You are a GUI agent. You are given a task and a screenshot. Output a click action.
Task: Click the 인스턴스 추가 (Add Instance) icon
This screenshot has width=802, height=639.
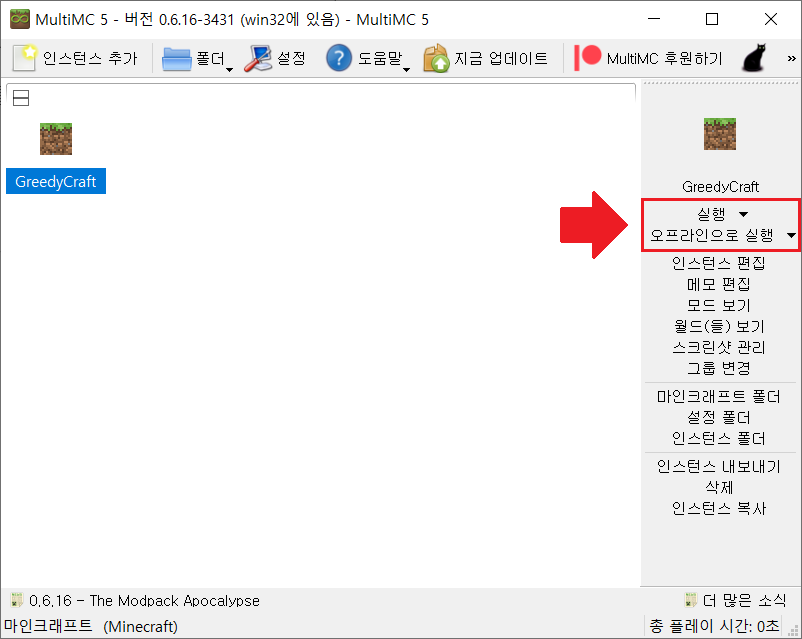[25, 58]
